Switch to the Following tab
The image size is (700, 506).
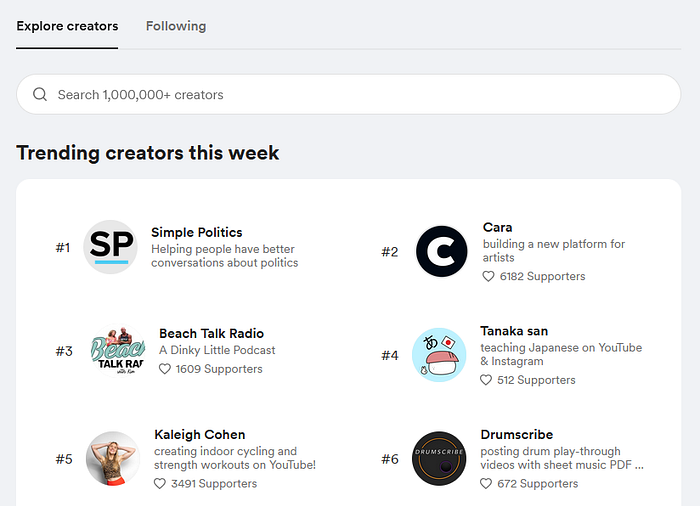point(176,26)
